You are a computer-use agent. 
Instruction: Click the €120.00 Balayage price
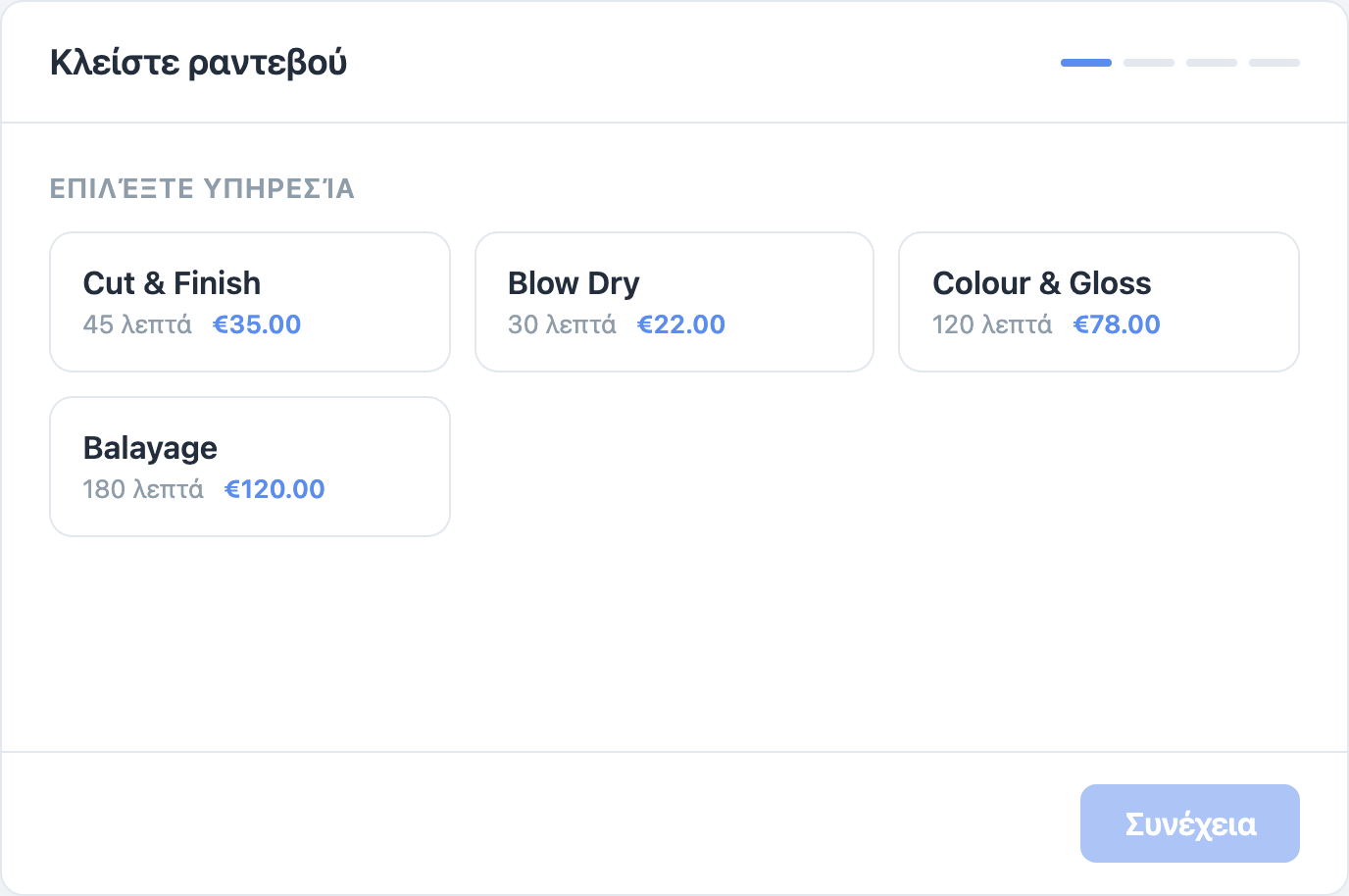275,489
